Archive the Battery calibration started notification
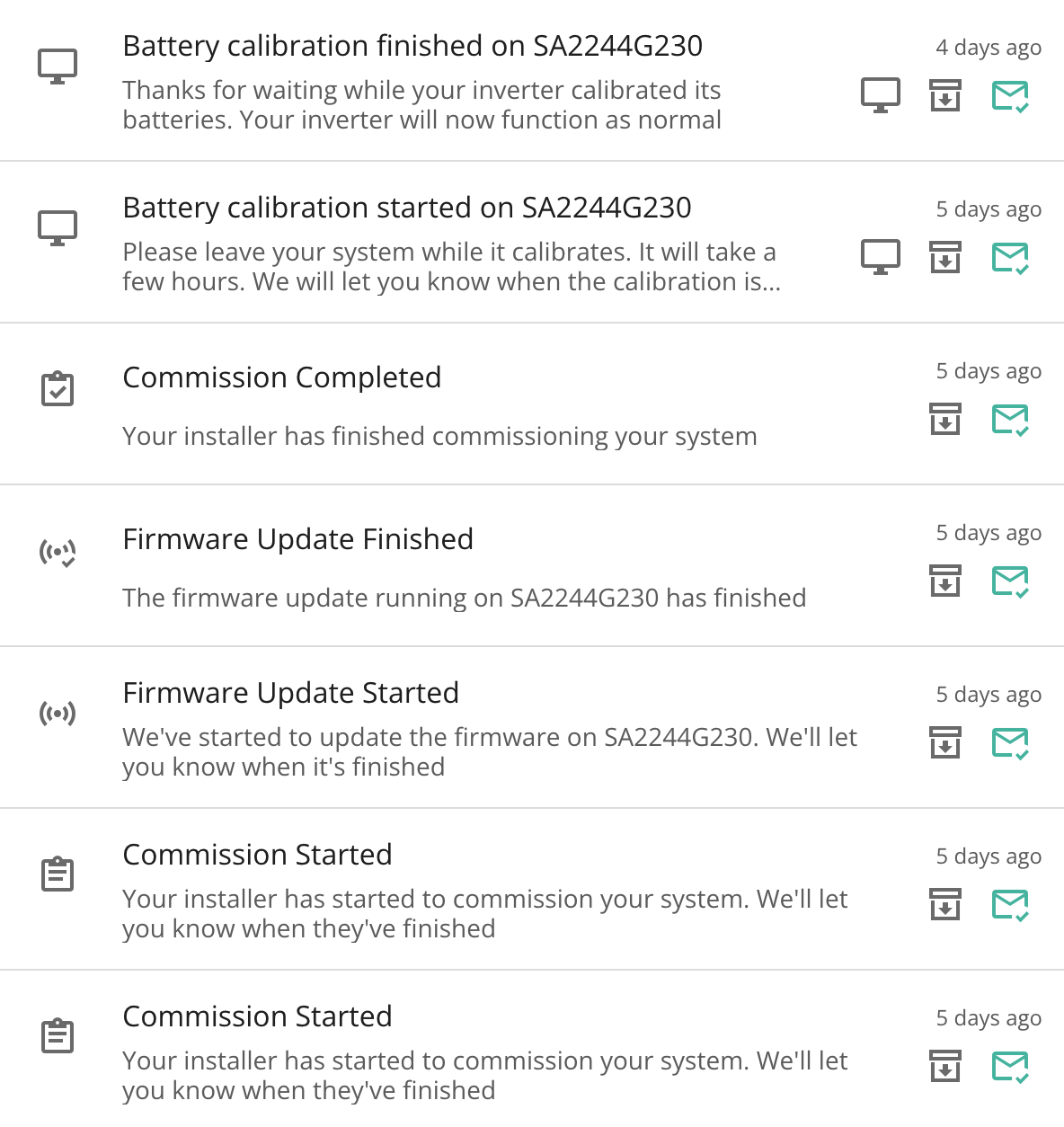The height and width of the screenshot is (1127, 1064). [944, 257]
